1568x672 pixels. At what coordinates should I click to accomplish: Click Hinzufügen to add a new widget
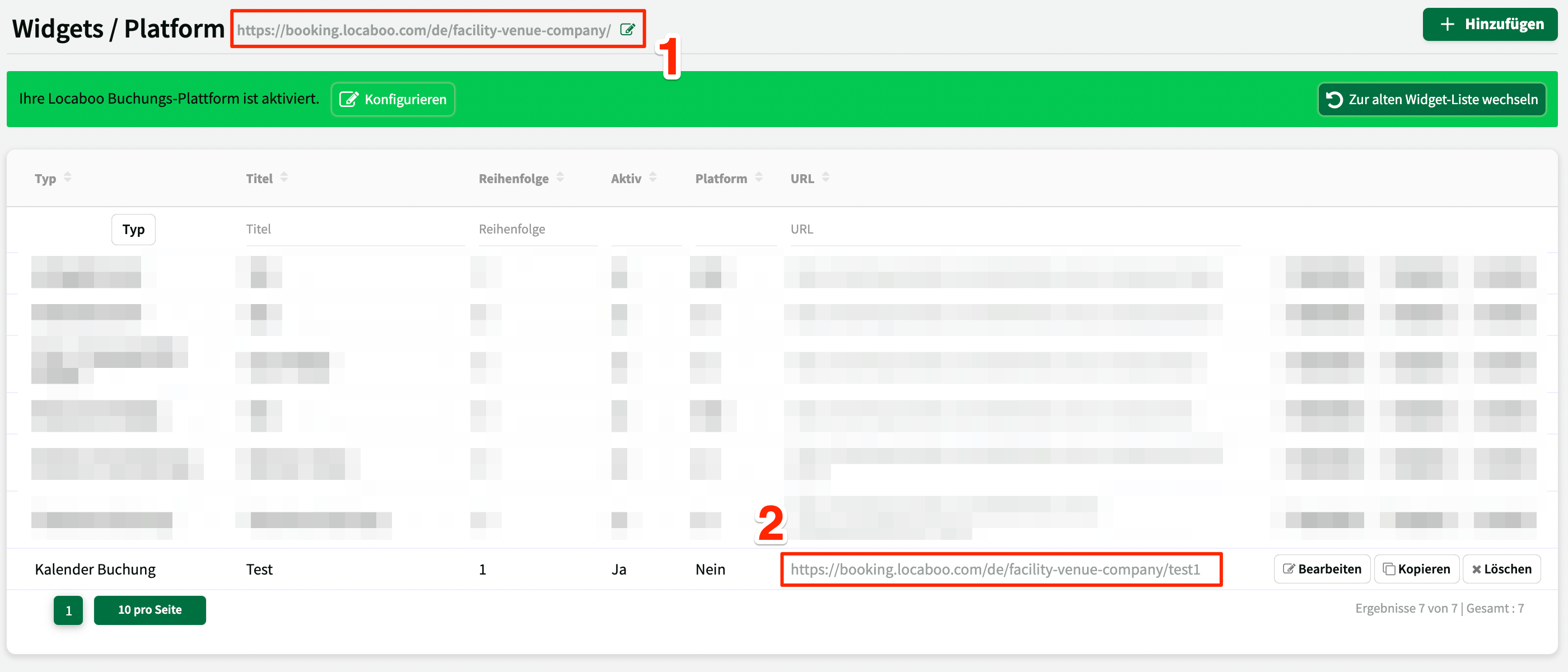pyautogui.click(x=1490, y=24)
